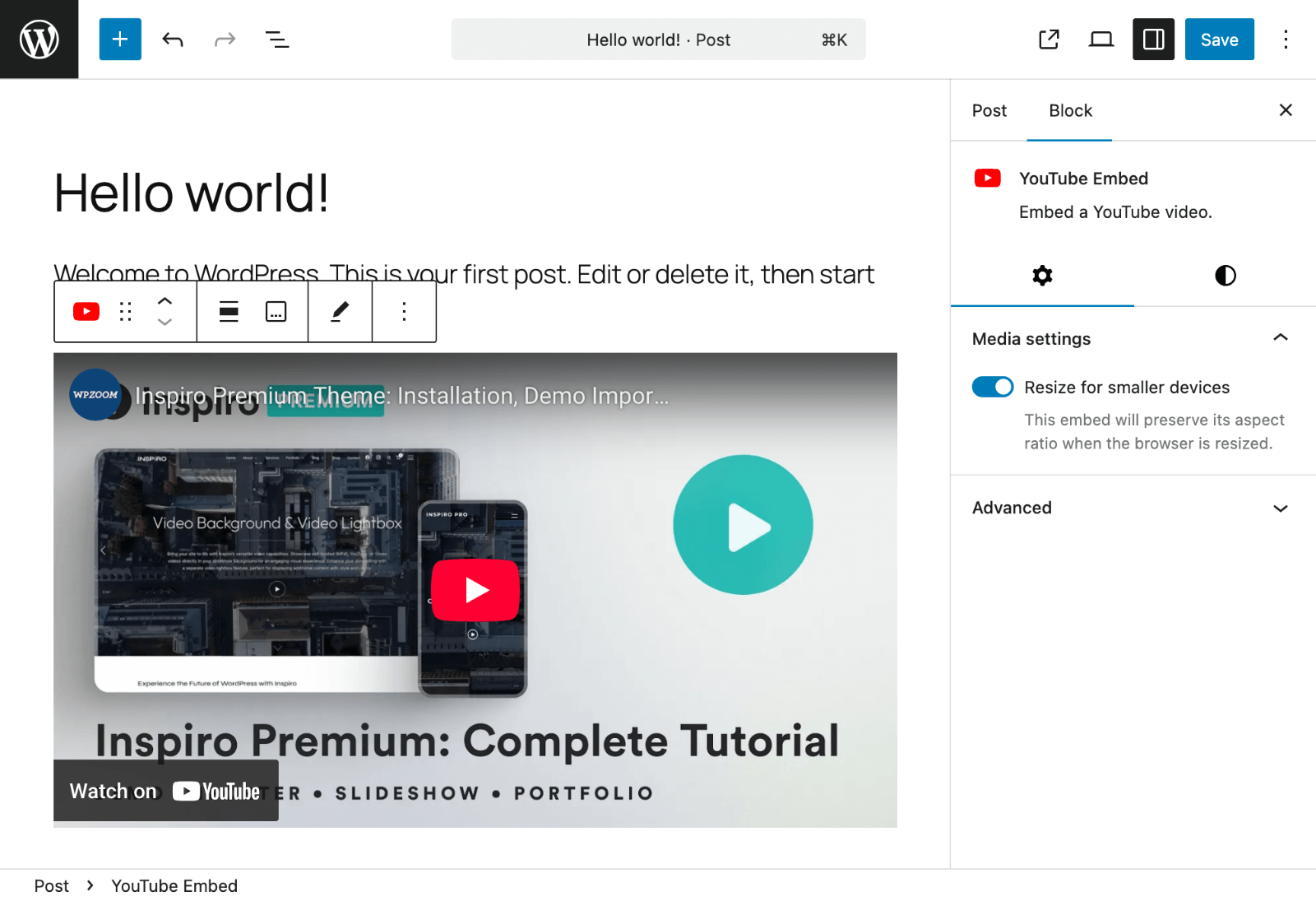This screenshot has width=1316, height=901.
Task: Collapse the Media settings panel
Action: click(x=1280, y=338)
